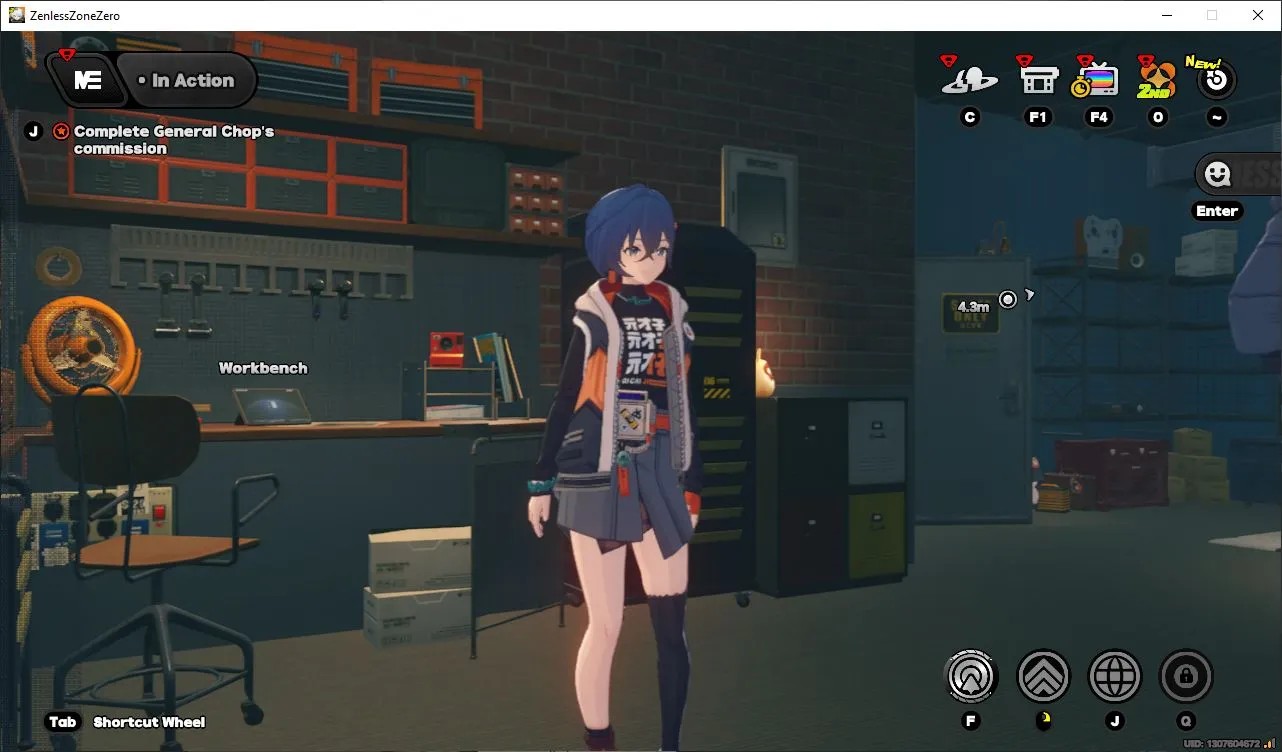Click the F key hint
The width and height of the screenshot is (1282, 752).
point(971,721)
